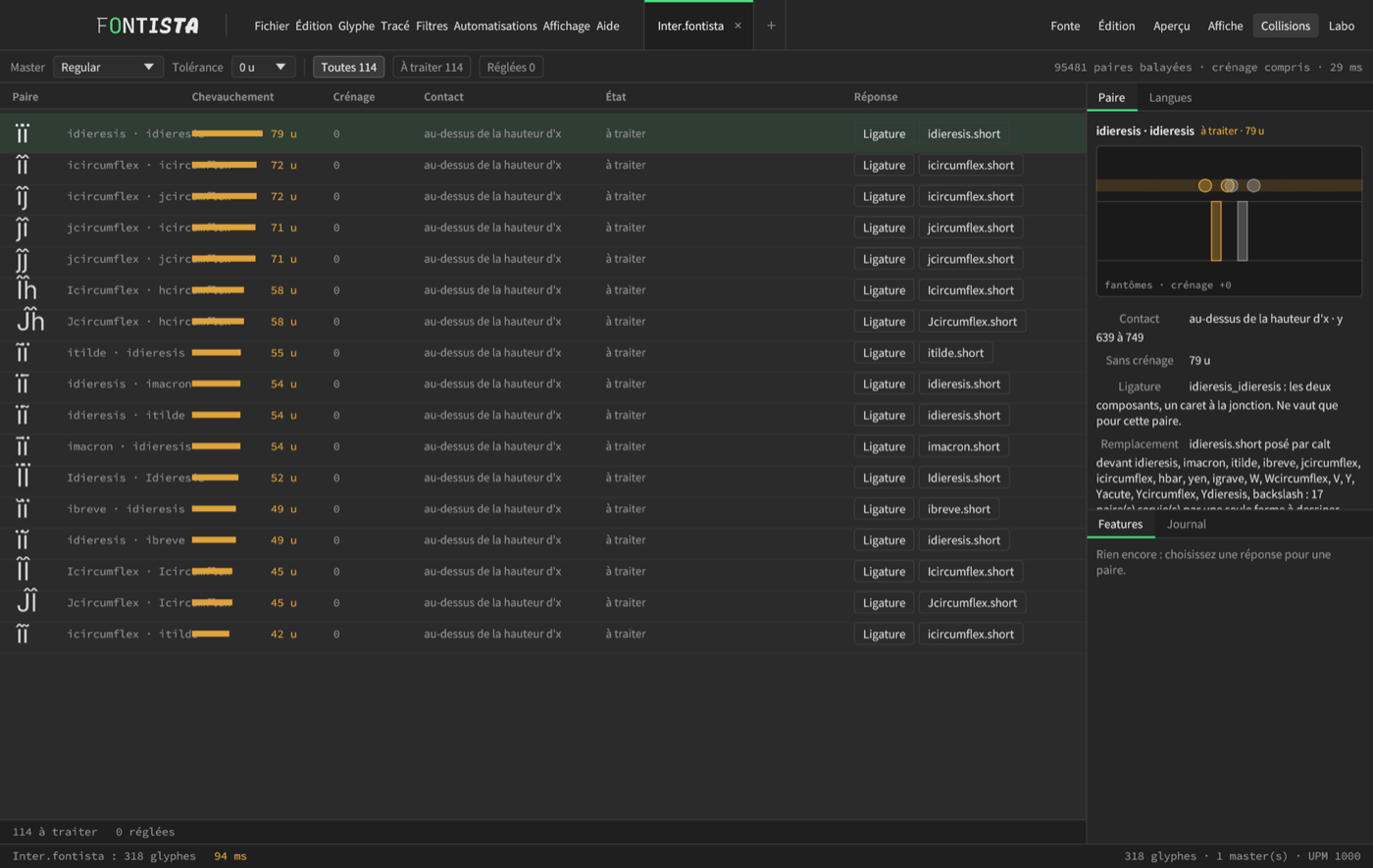Open the Affichage menu
1373x868 pixels.
point(567,26)
